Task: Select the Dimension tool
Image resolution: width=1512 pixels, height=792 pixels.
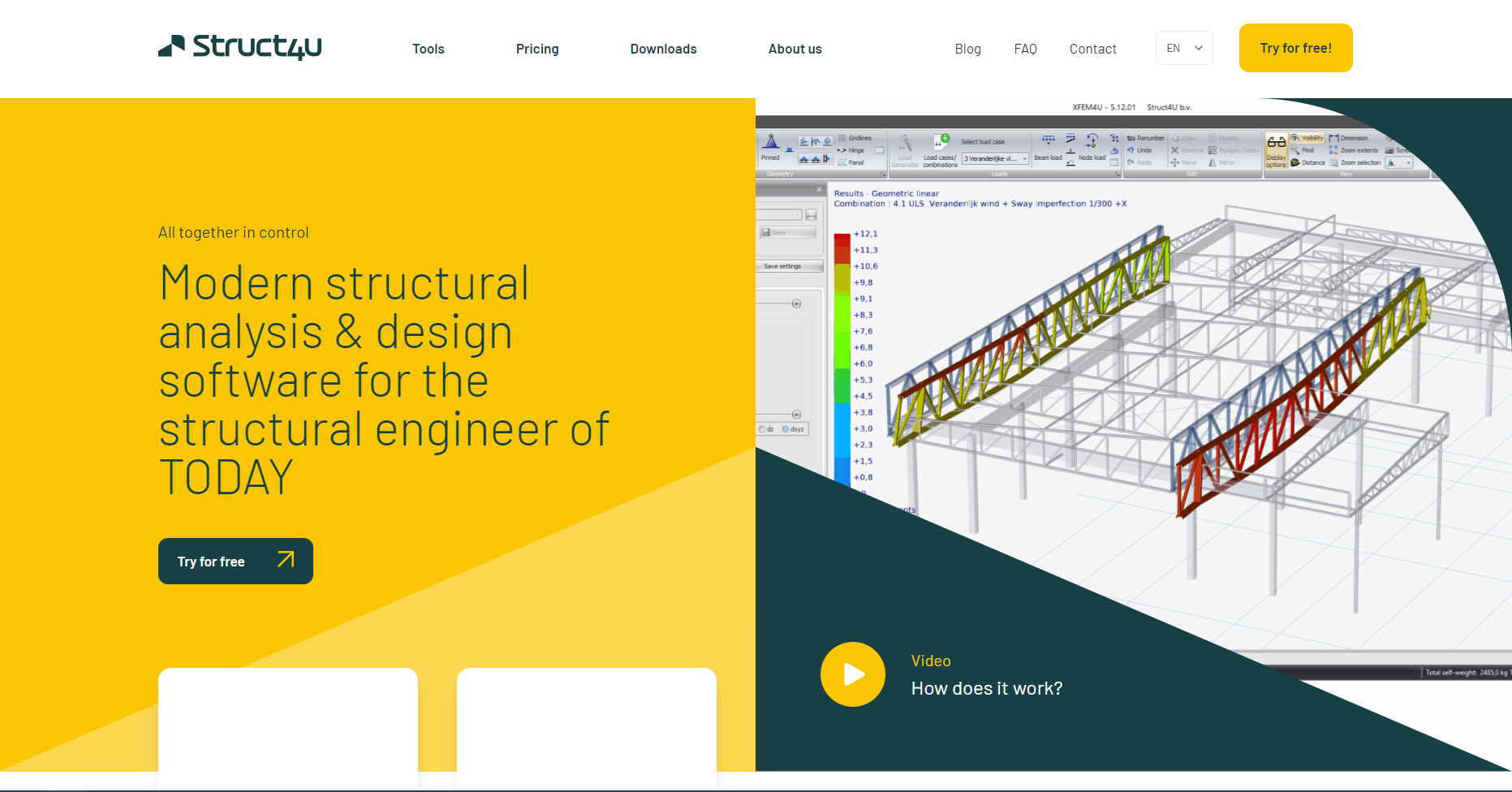Action: pos(1349,138)
